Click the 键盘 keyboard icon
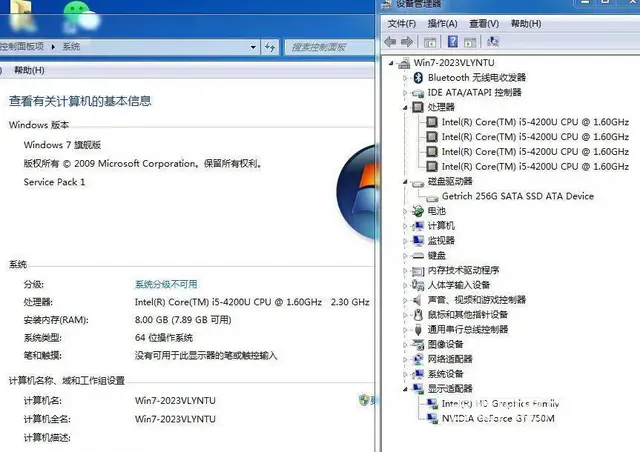This screenshot has width=640, height=452. point(418,256)
